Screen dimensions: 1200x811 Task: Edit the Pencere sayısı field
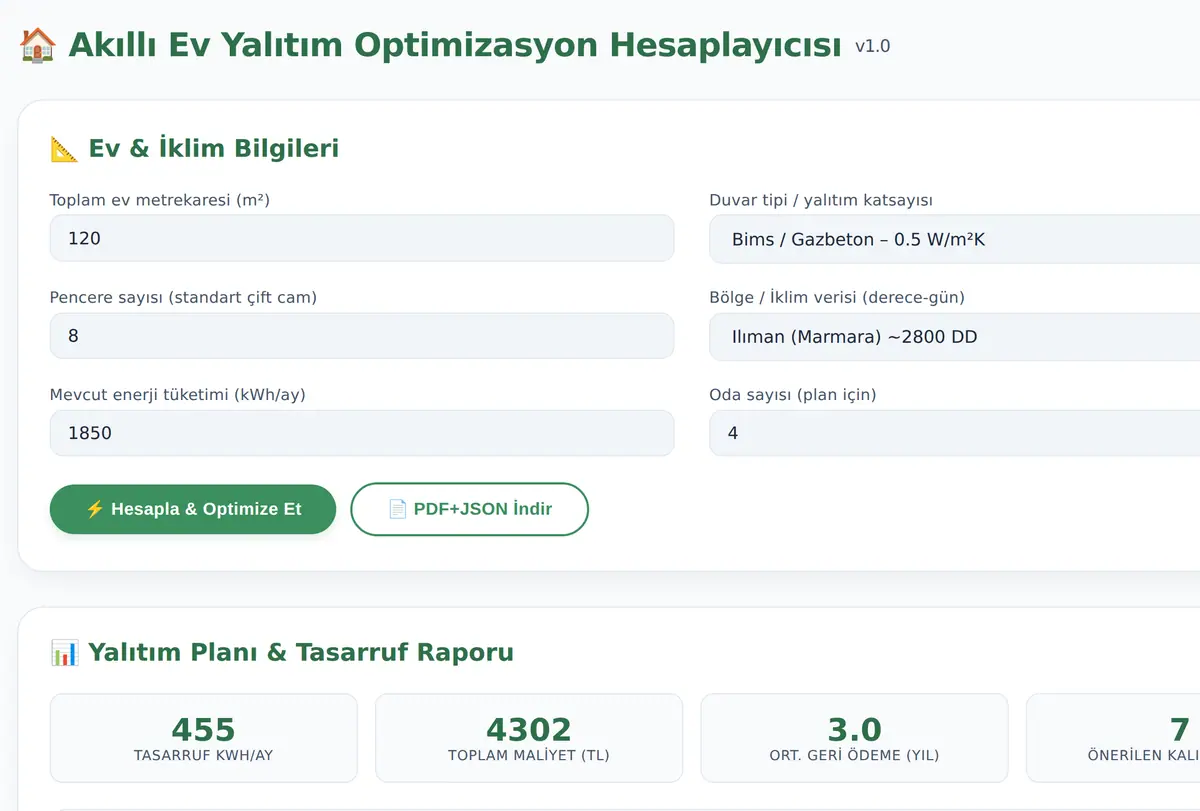(362, 336)
